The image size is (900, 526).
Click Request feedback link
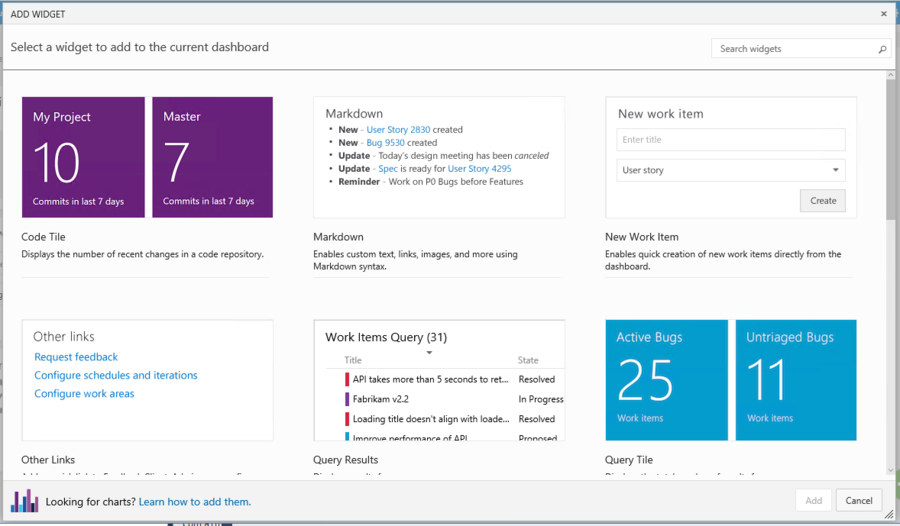coord(76,357)
